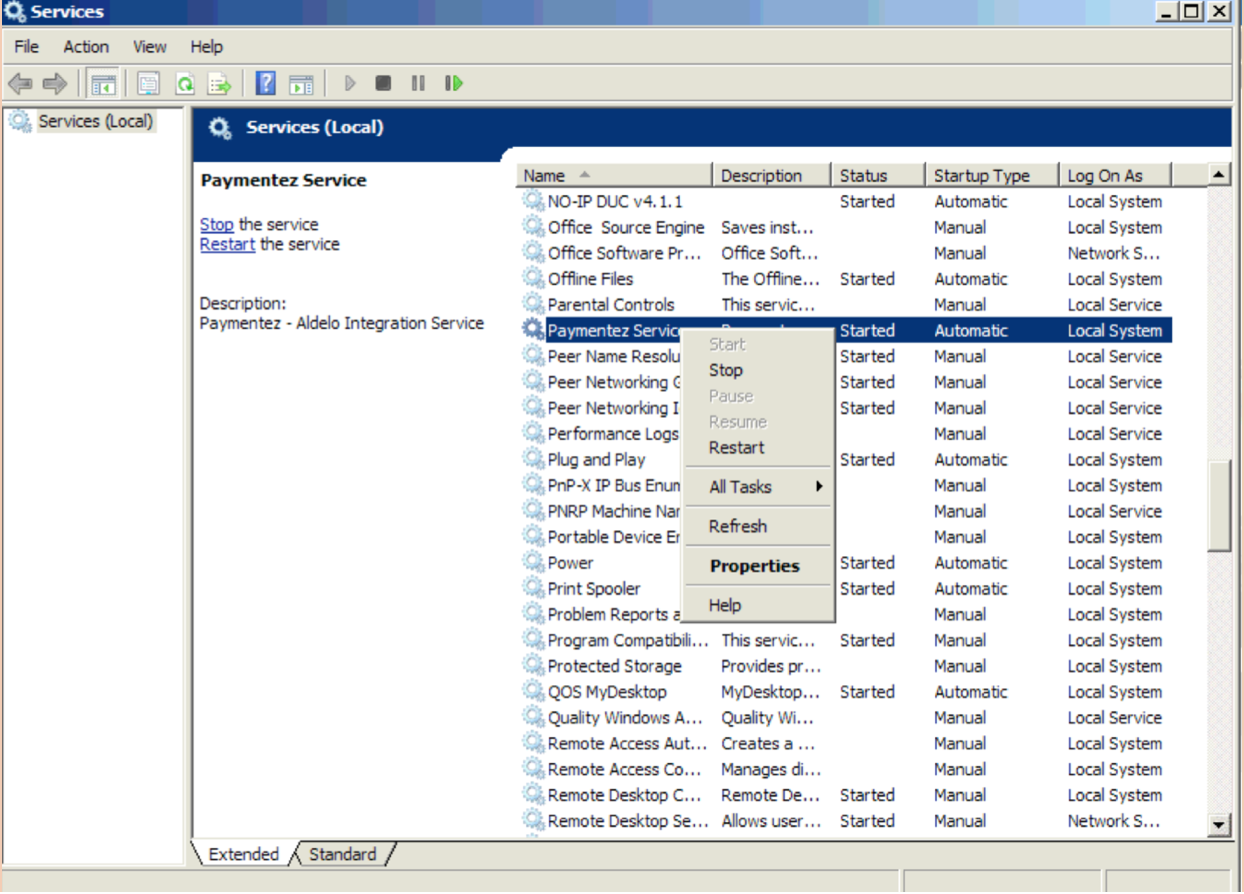The height and width of the screenshot is (894, 1244).
Task: Click the Start Service play toolbar icon
Action: pos(350,84)
